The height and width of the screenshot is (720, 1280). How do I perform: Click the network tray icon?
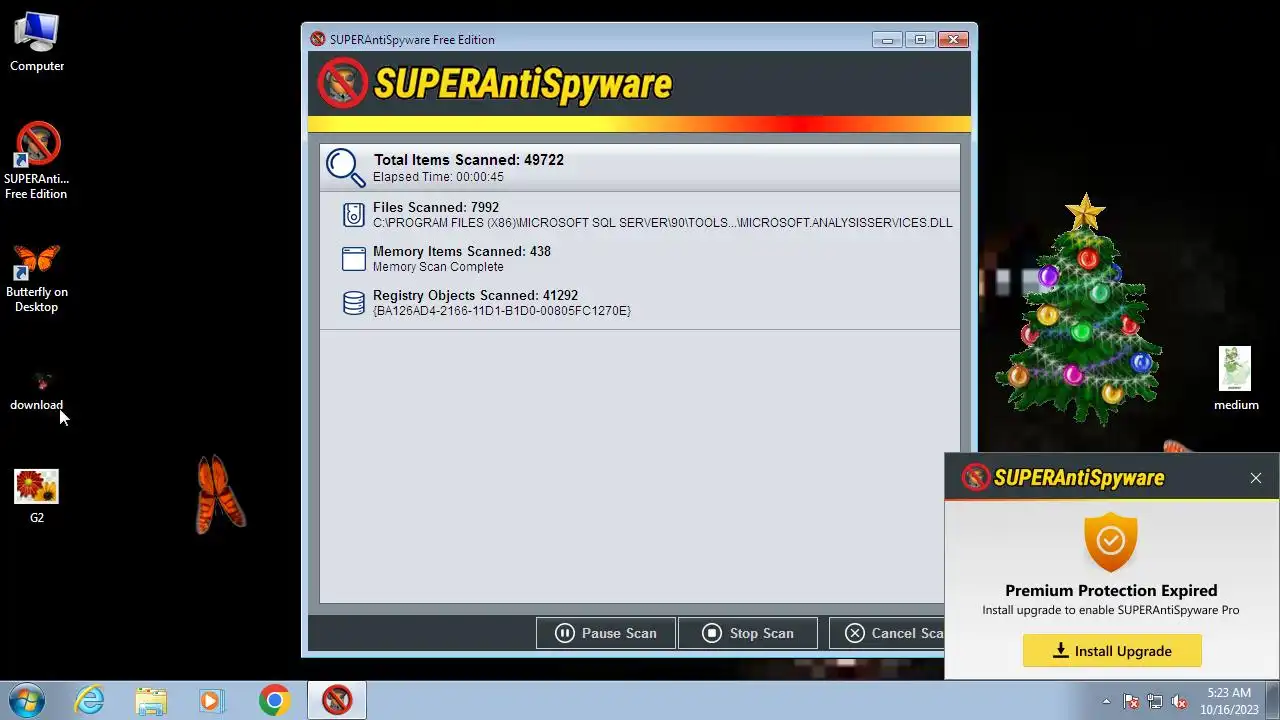pyautogui.click(x=1155, y=701)
